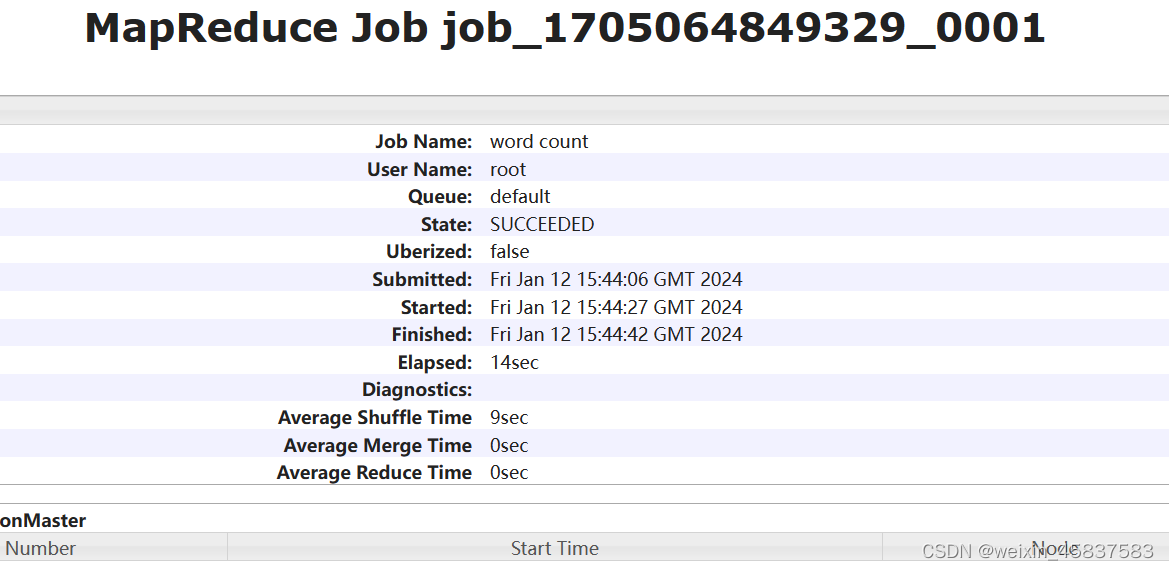1169x570 pixels.
Task: Select the 'root' user name value
Action: click(508, 169)
